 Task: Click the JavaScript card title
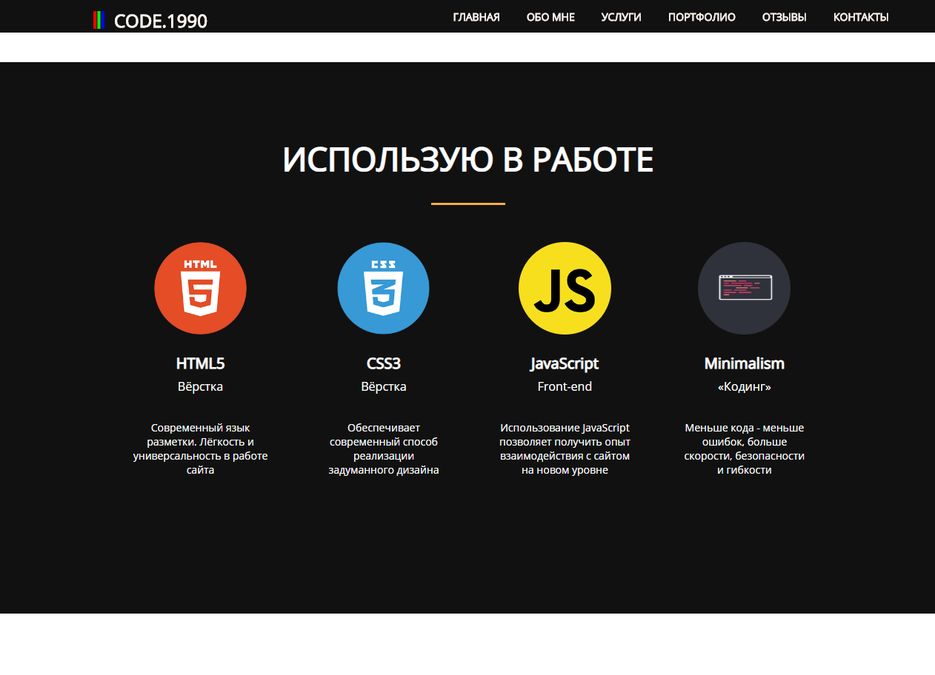(565, 364)
